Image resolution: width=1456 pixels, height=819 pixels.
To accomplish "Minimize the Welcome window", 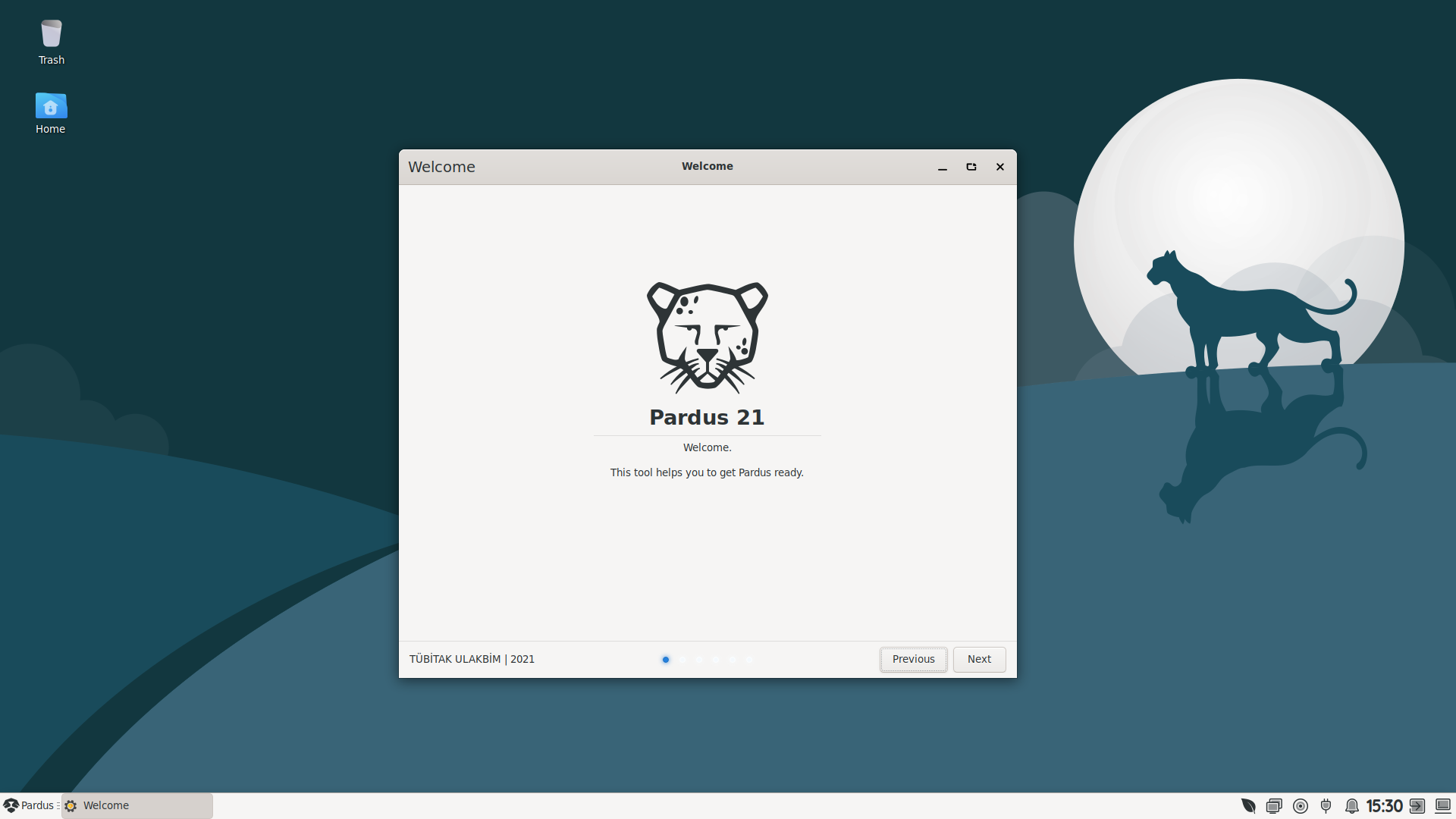I will point(943,167).
